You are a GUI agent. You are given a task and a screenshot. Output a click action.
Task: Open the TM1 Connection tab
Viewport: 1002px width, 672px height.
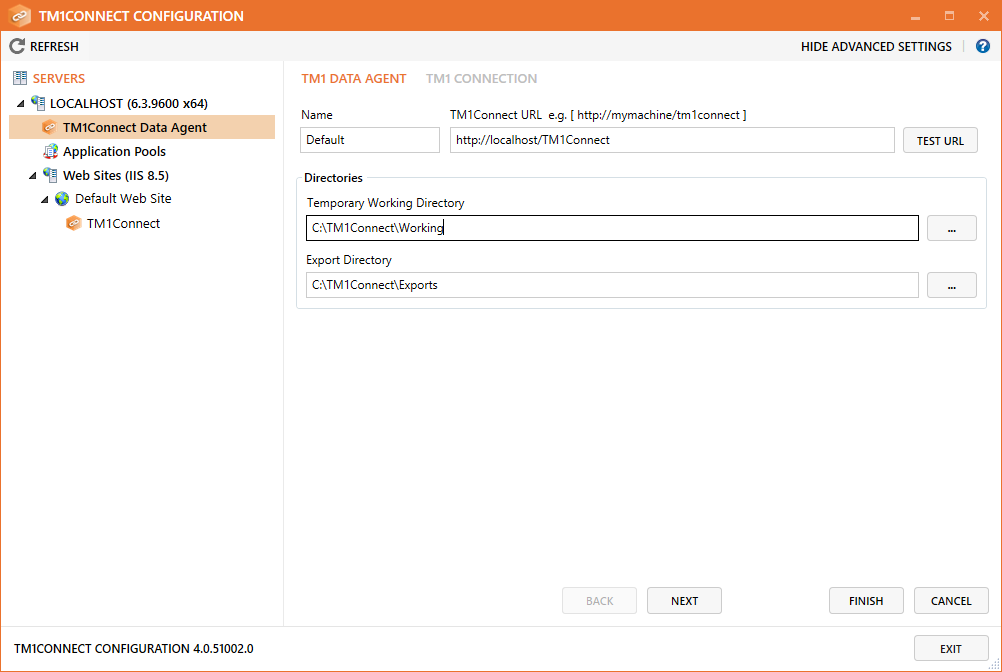pos(481,79)
